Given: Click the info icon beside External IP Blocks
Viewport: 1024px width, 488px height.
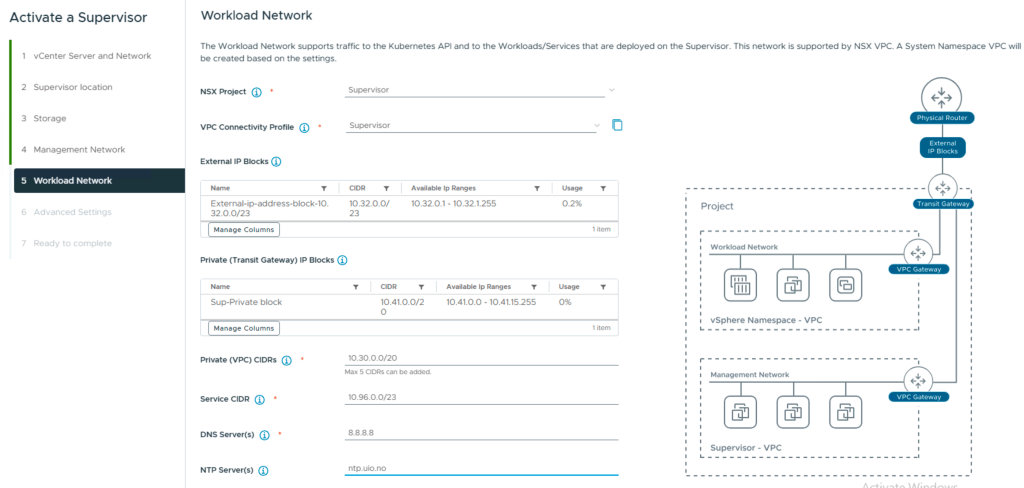Looking at the screenshot, I should (x=276, y=161).
